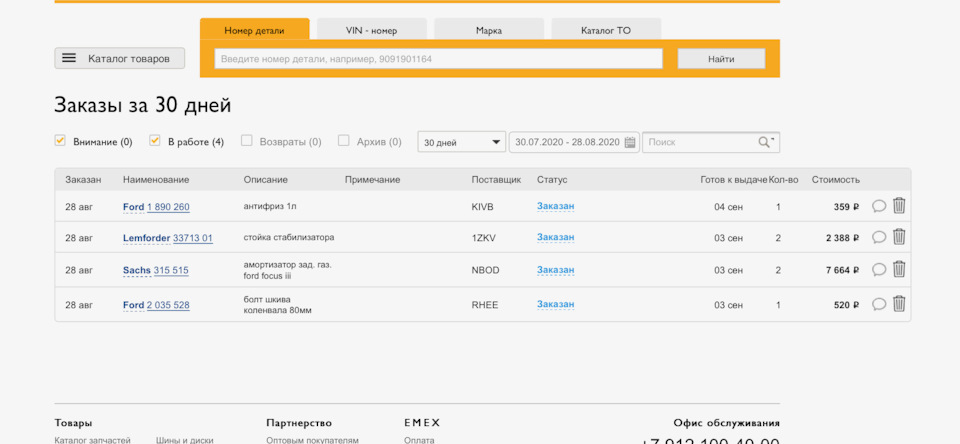
Task: Expand Заказан status for Sachs row
Action: coord(555,269)
